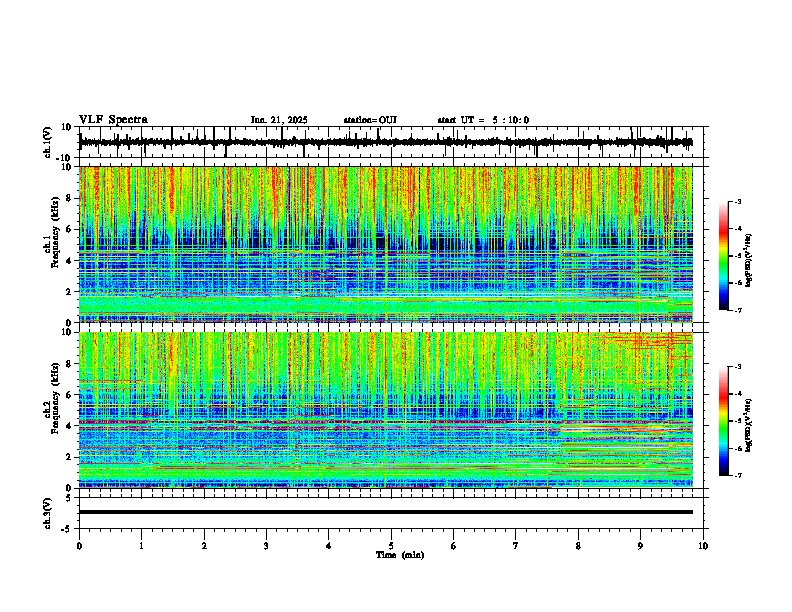Click tick label "9" on the Time axis
The image size is (792, 612).
640,546
